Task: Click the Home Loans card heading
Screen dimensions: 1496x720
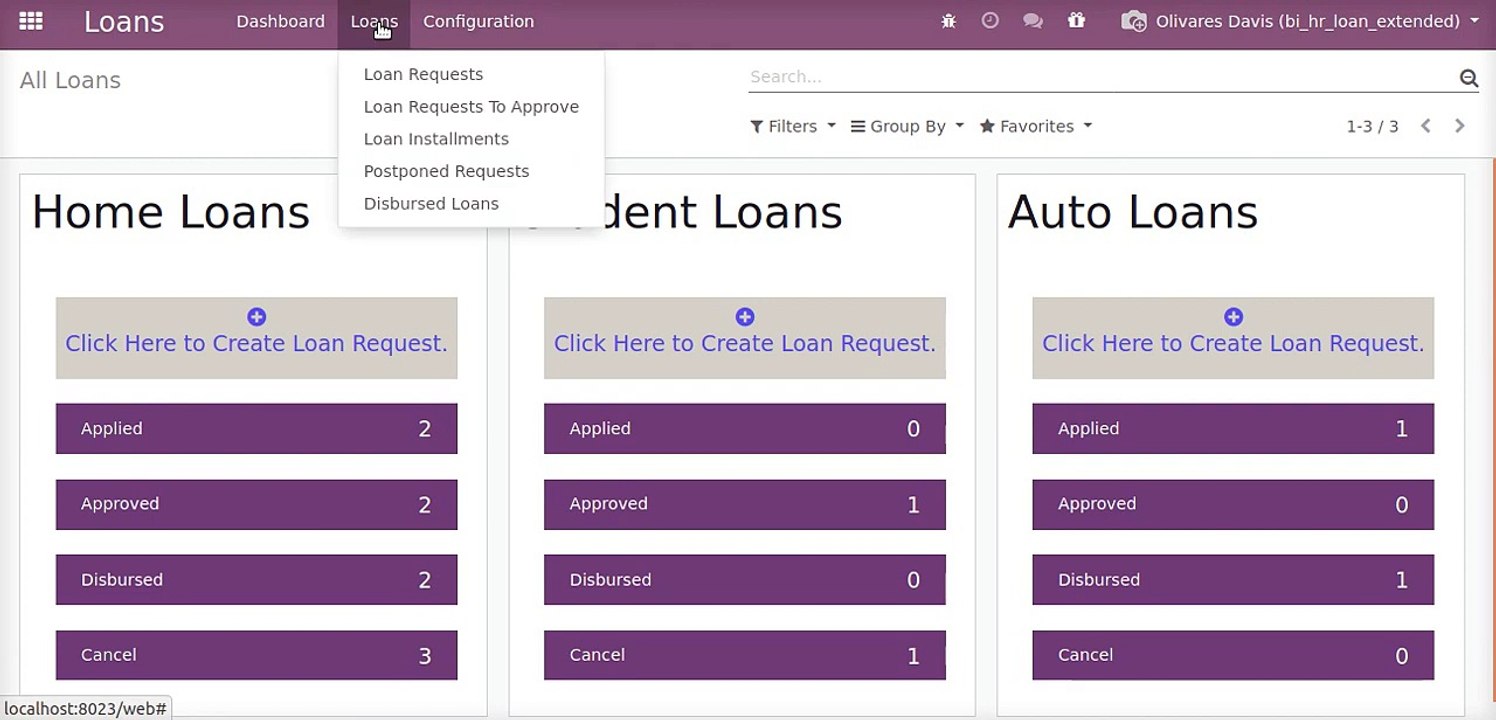Action: tap(171, 212)
